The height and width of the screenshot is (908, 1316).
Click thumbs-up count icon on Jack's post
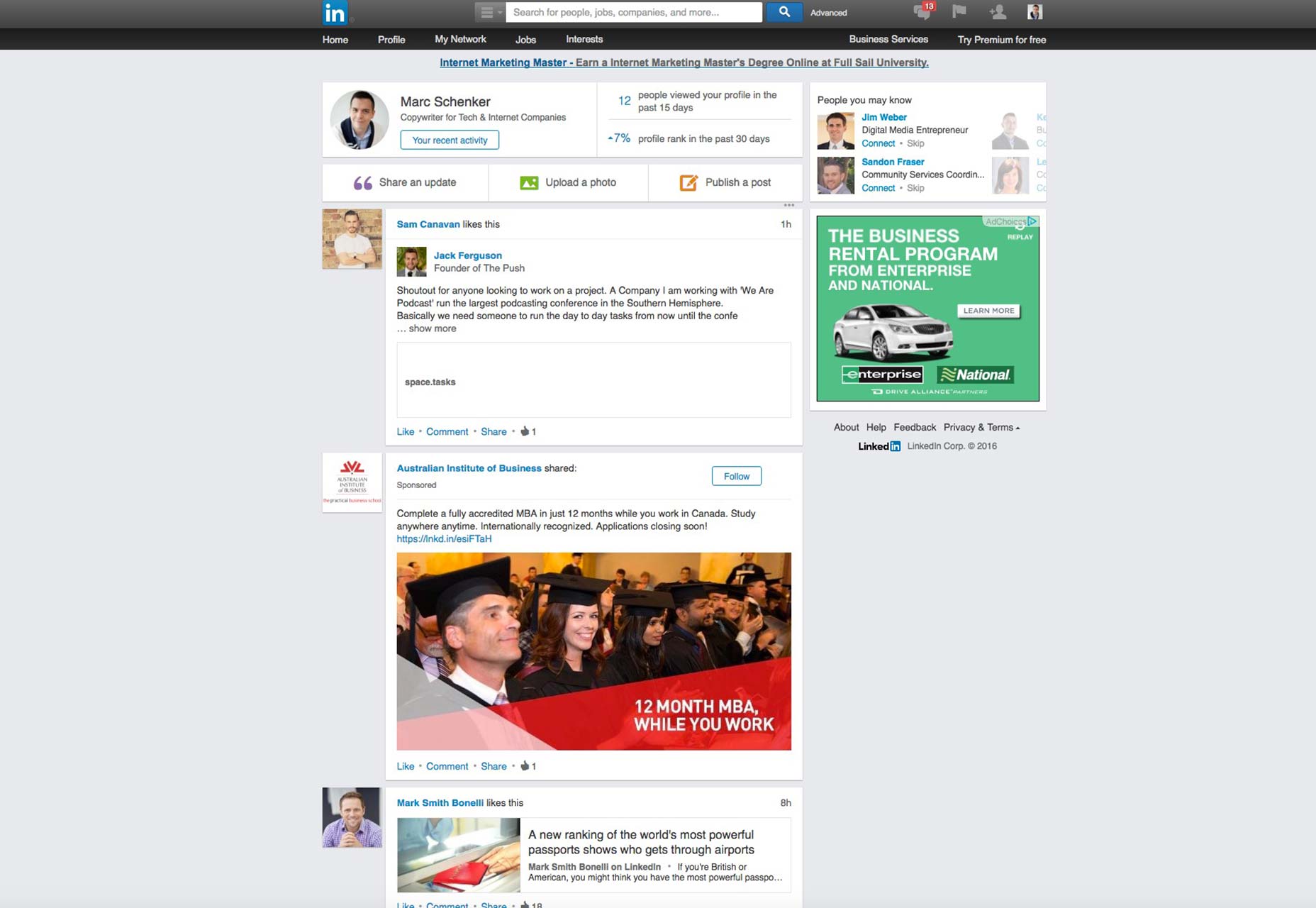pos(525,431)
